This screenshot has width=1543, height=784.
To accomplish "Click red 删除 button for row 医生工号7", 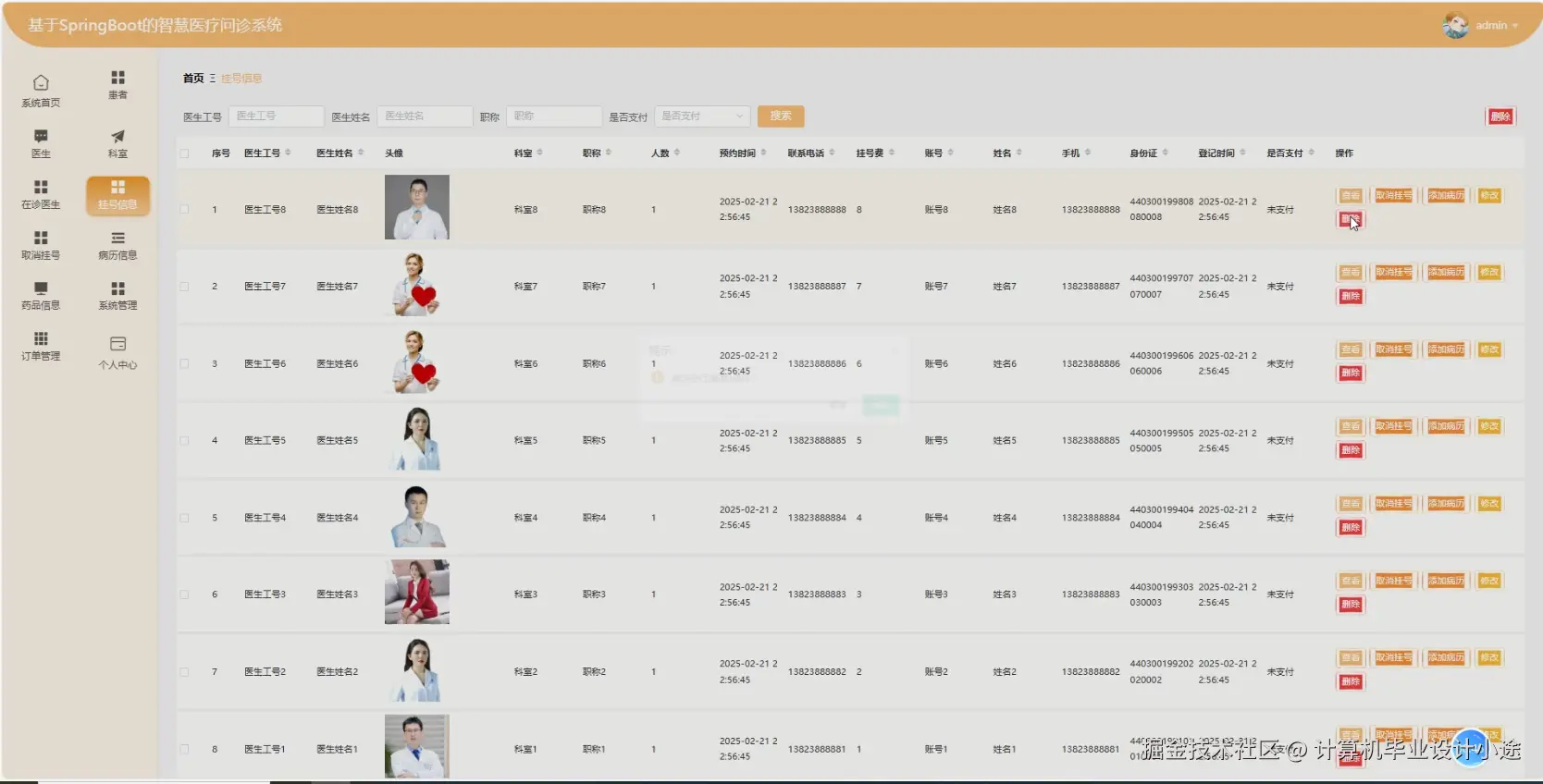I will click(1351, 297).
